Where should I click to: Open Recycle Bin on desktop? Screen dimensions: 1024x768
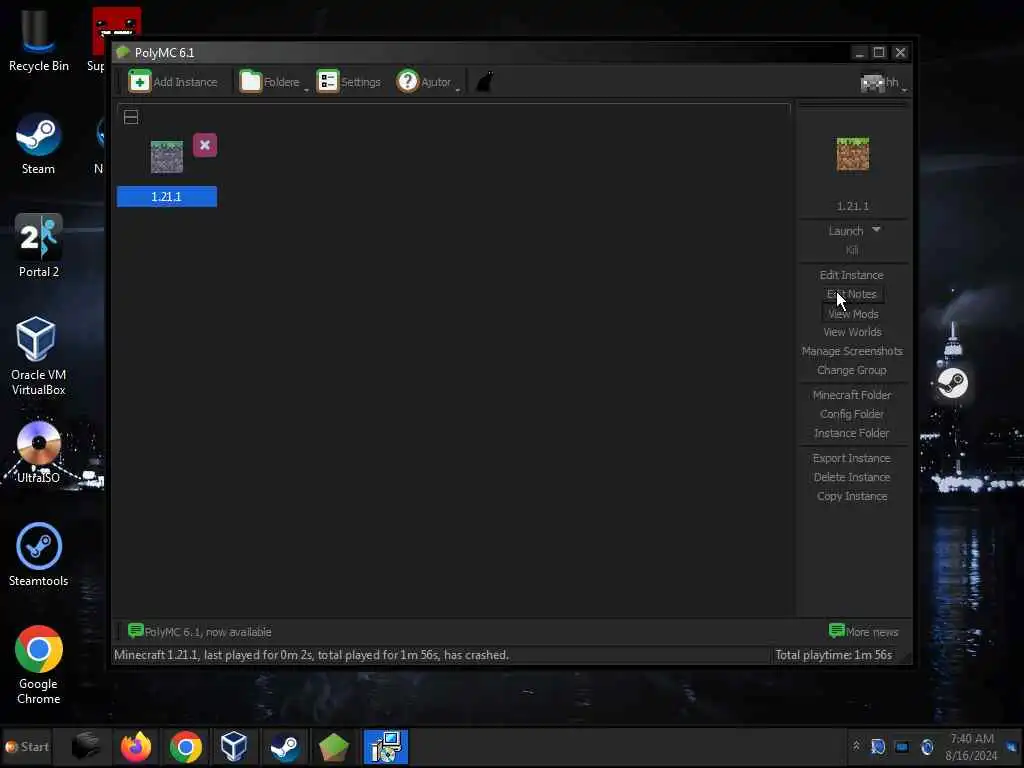(39, 40)
